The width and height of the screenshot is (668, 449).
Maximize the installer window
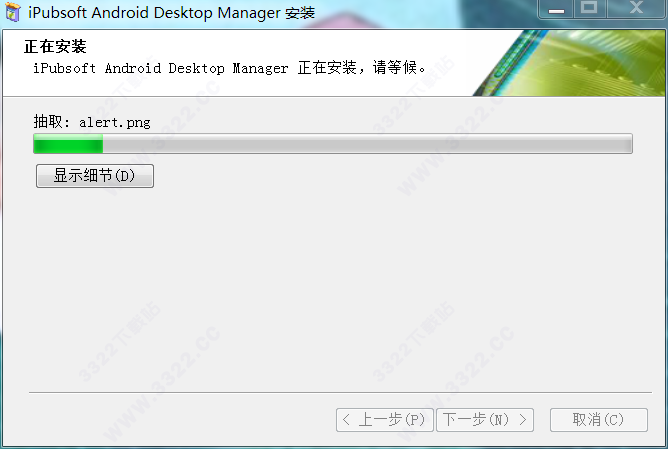pos(589,9)
